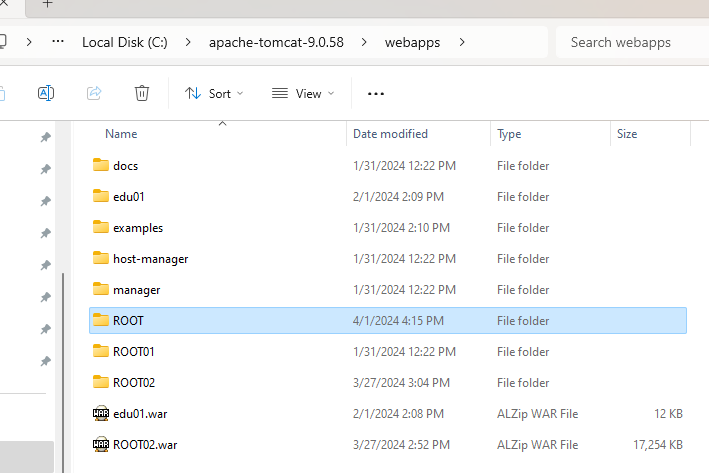The image size is (709, 473).
Task: Click the webapps breadcrumb
Action: [412, 42]
